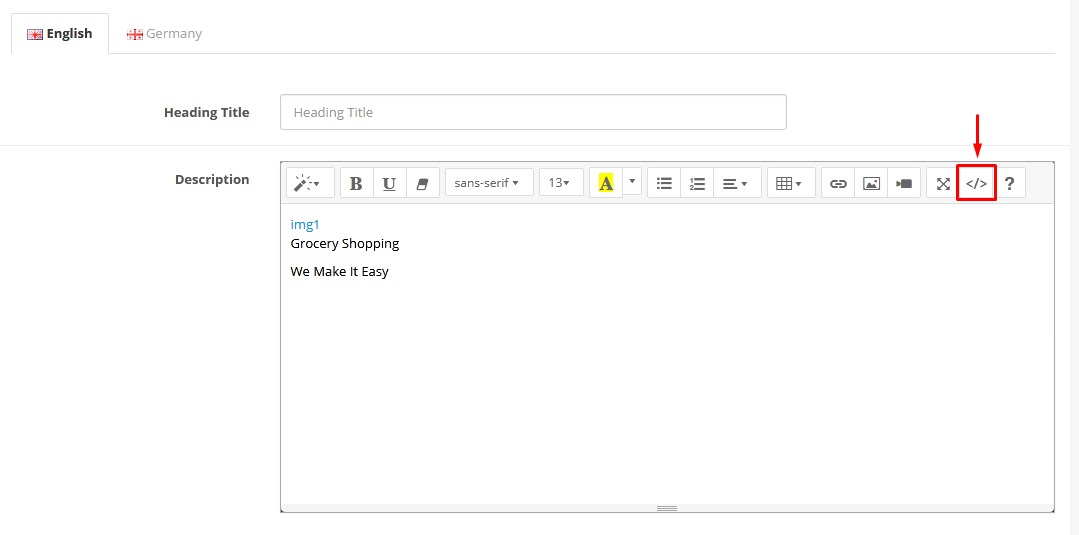Expand the paragraph alignment dropdown

pos(738,183)
